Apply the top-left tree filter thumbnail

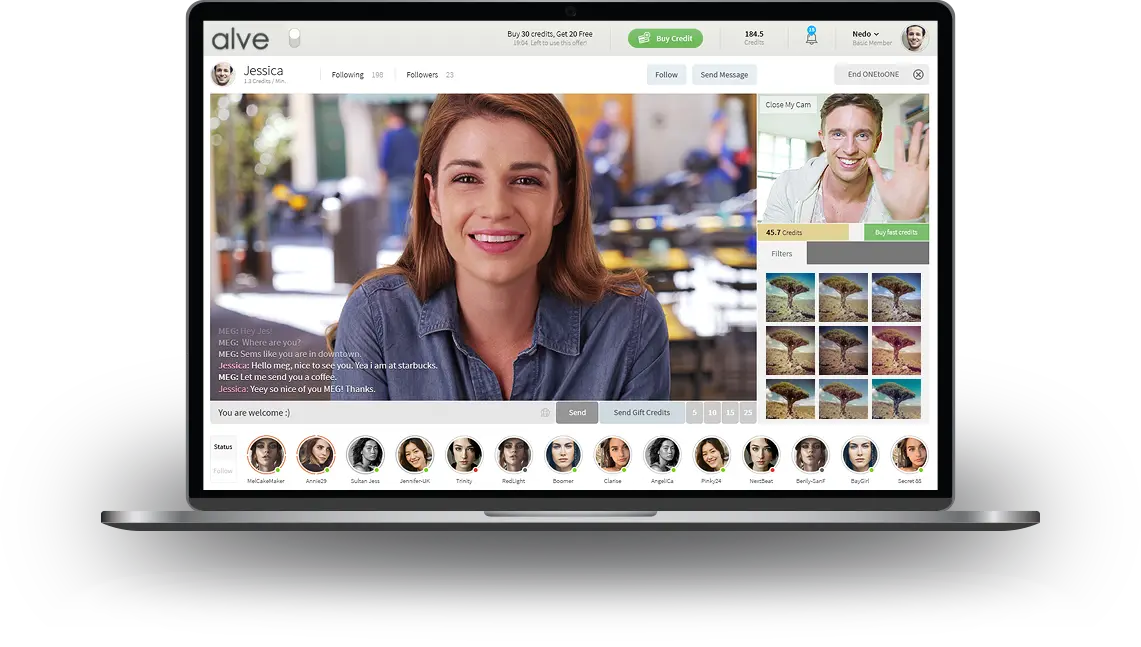[790, 297]
